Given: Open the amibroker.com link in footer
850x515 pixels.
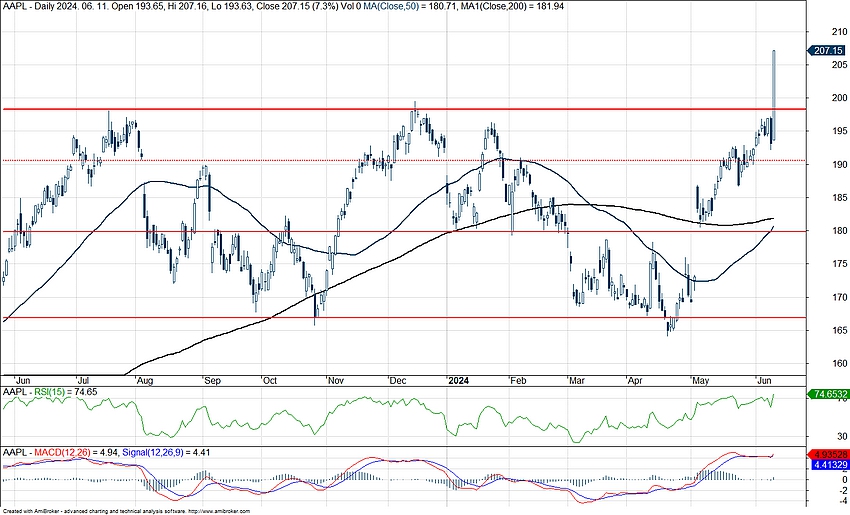Looking at the screenshot, I should tap(218, 511).
